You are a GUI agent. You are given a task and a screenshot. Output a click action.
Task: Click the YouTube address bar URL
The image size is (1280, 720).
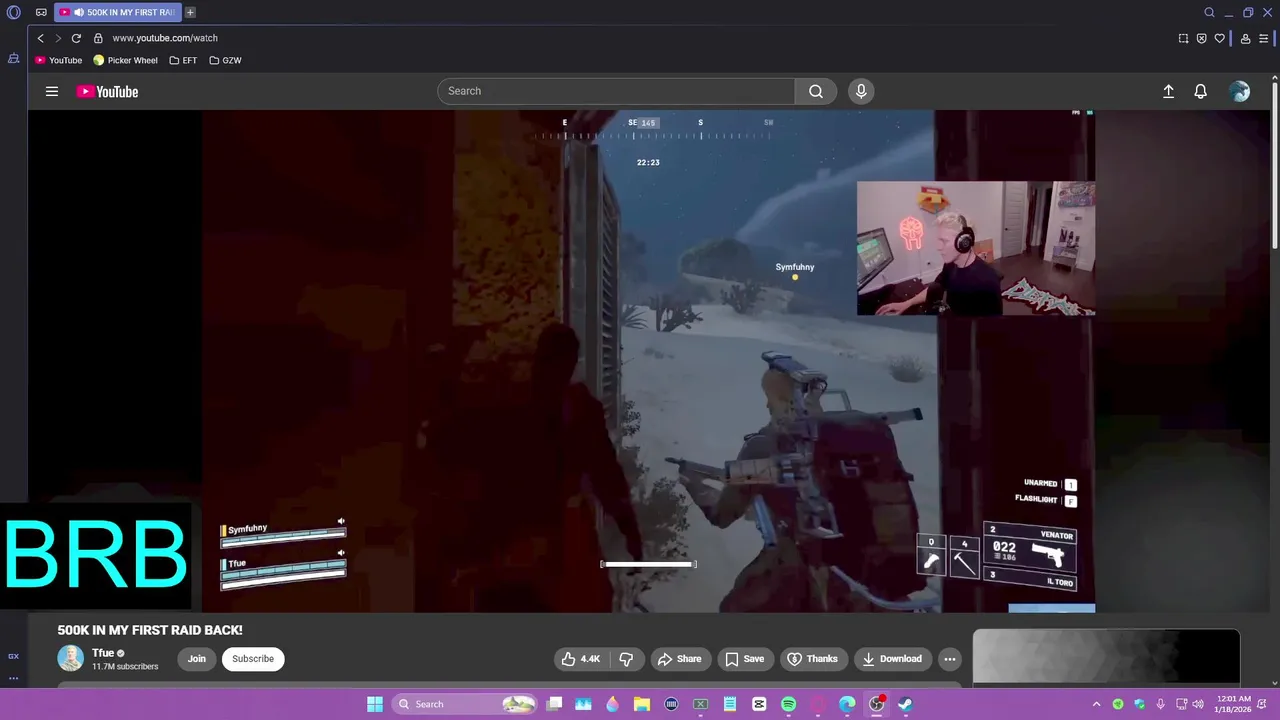click(165, 38)
